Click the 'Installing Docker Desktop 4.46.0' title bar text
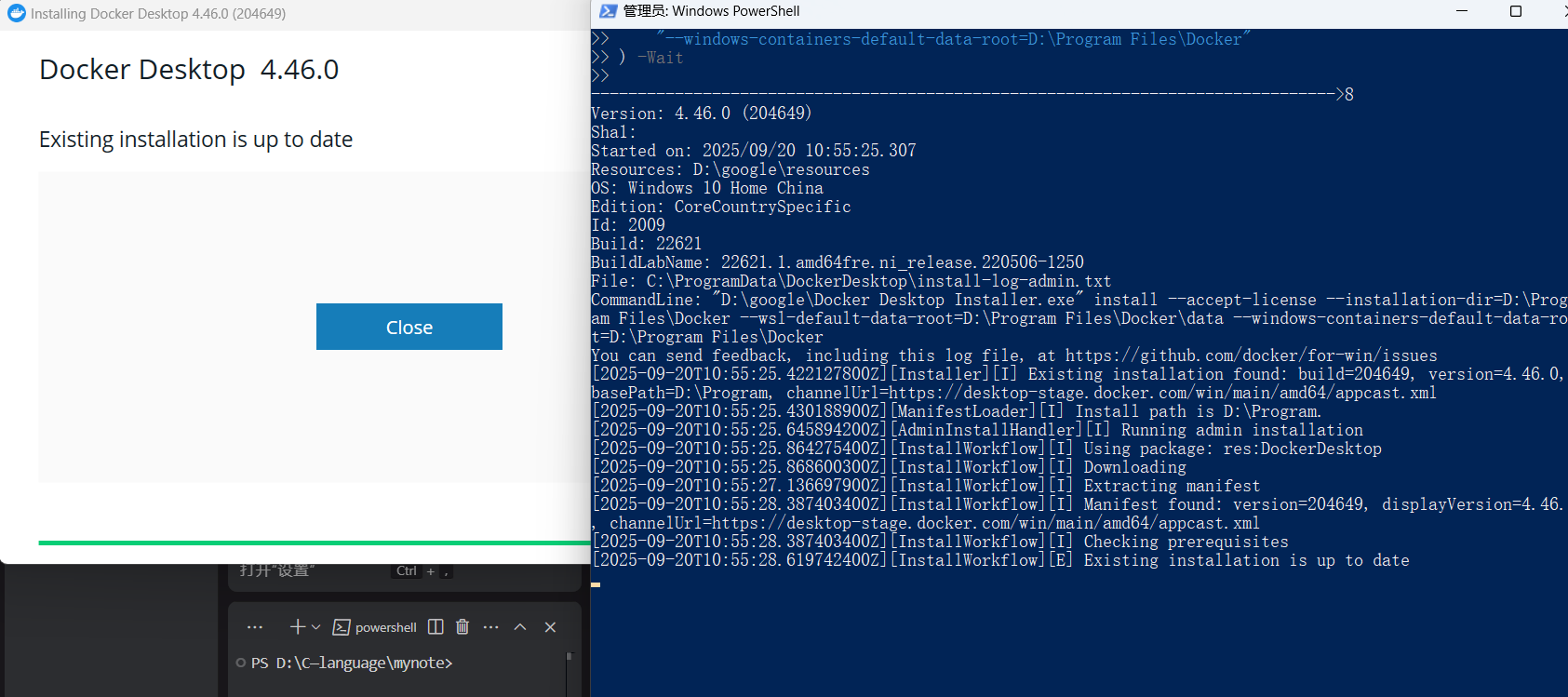Screen dimensions: 1568x697 158,14
